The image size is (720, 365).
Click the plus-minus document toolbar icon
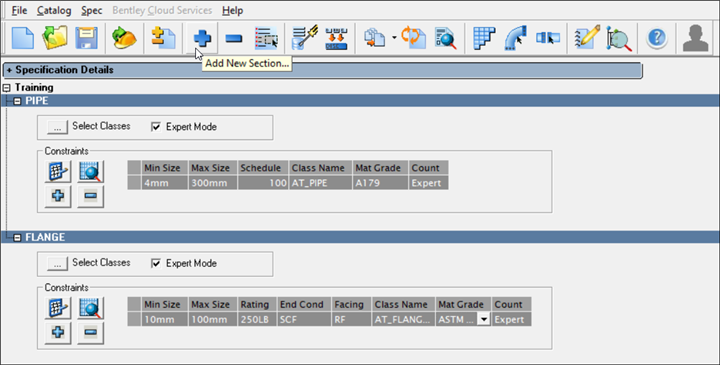click(163, 38)
